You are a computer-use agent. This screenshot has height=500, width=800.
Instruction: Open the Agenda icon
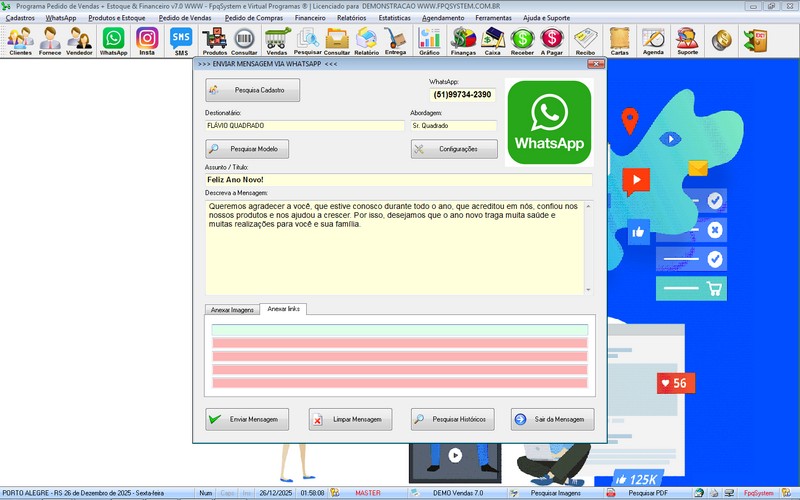653,41
